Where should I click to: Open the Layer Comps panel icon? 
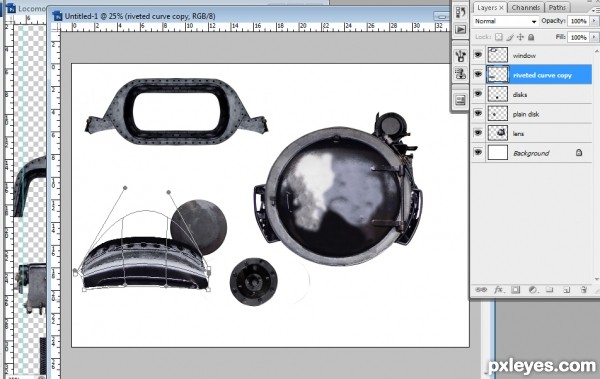[x=460, y=100]
